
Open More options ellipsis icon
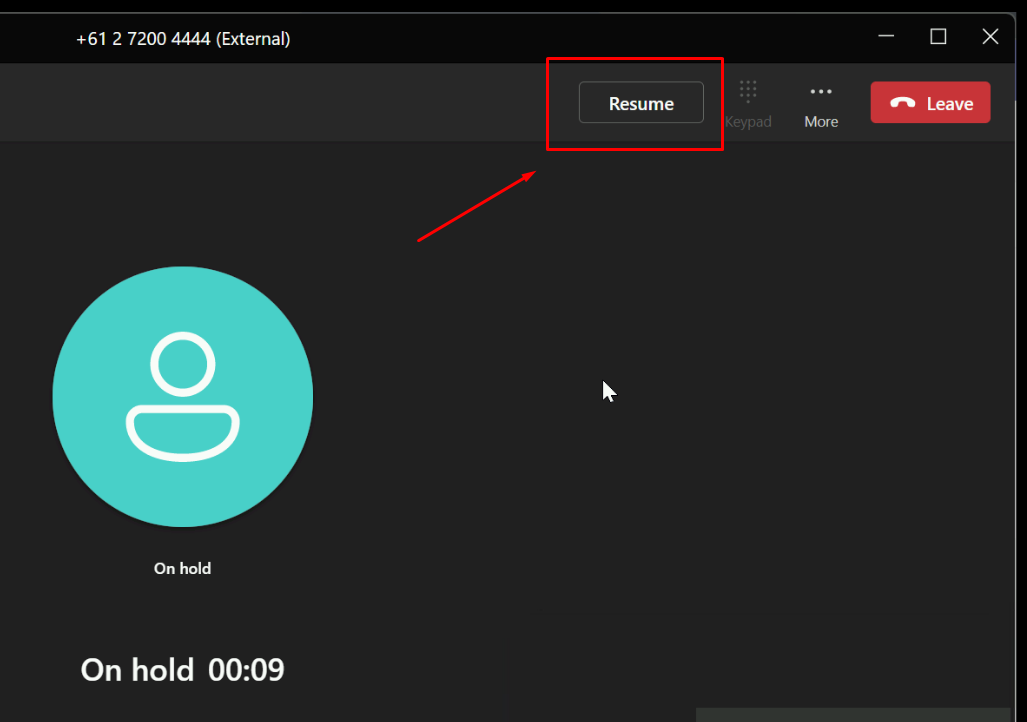[x=821, y=92]
